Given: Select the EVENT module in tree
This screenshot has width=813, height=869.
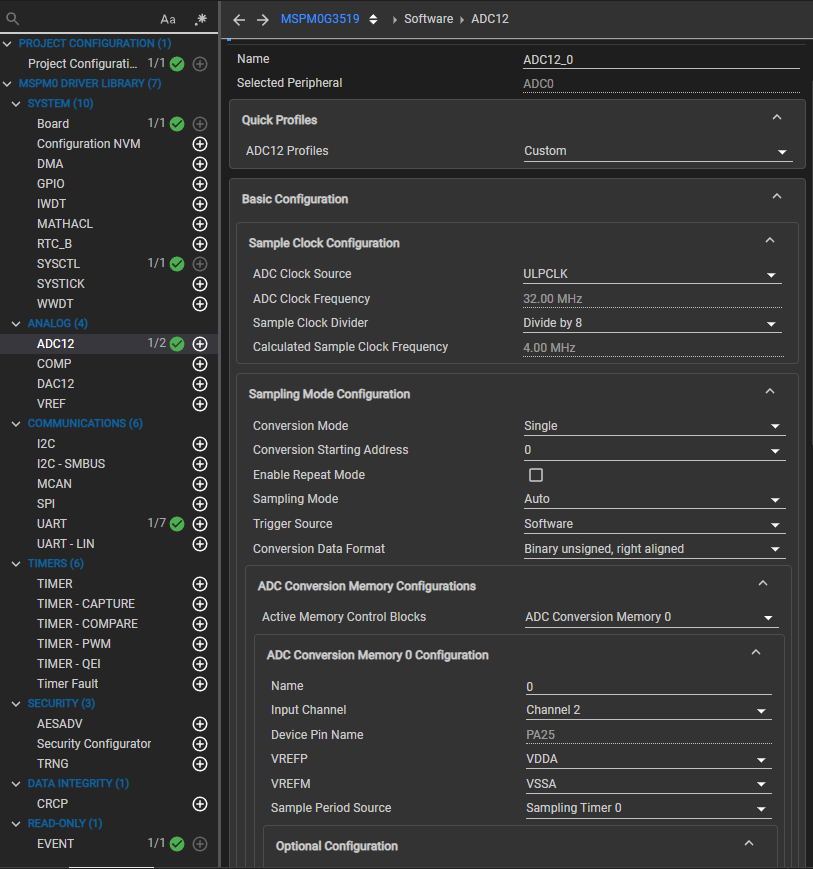Looking at the screenshot, I should (55, 844).
